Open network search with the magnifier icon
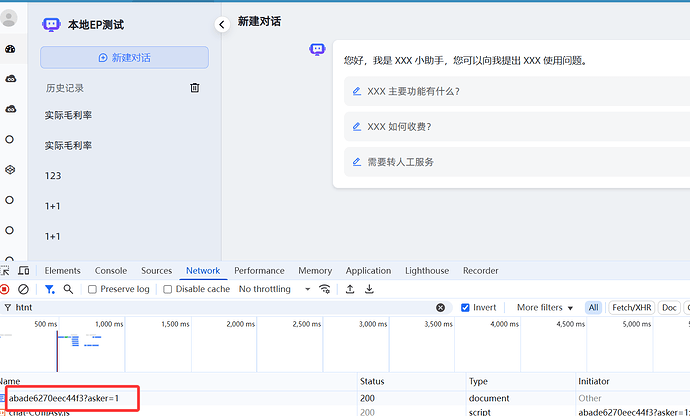 pyautogui.click(x=68, y=289)
